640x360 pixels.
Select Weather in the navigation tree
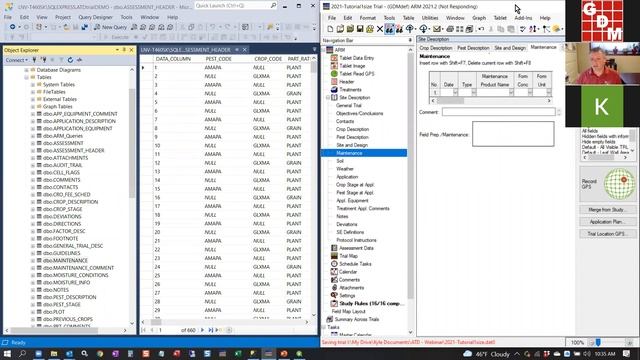[x=345, y=169]
